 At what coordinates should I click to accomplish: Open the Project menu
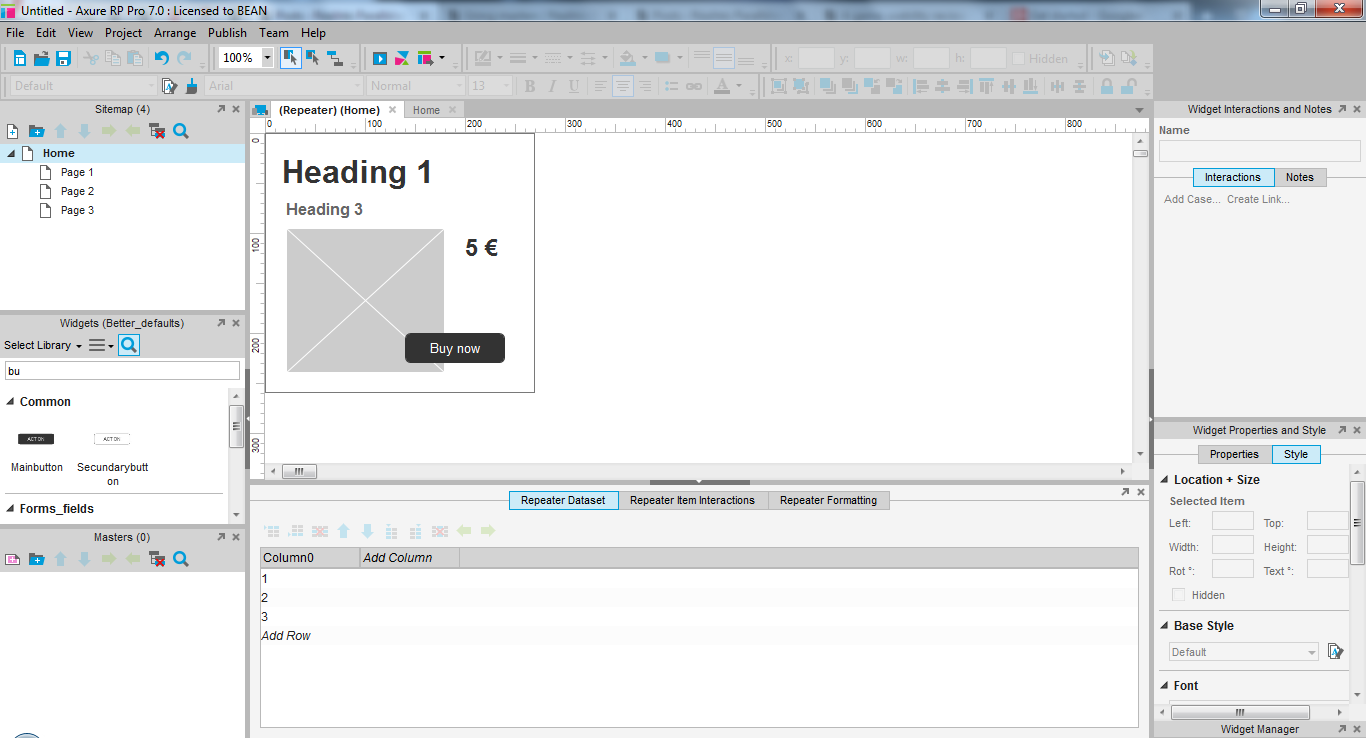click(123, 33)
